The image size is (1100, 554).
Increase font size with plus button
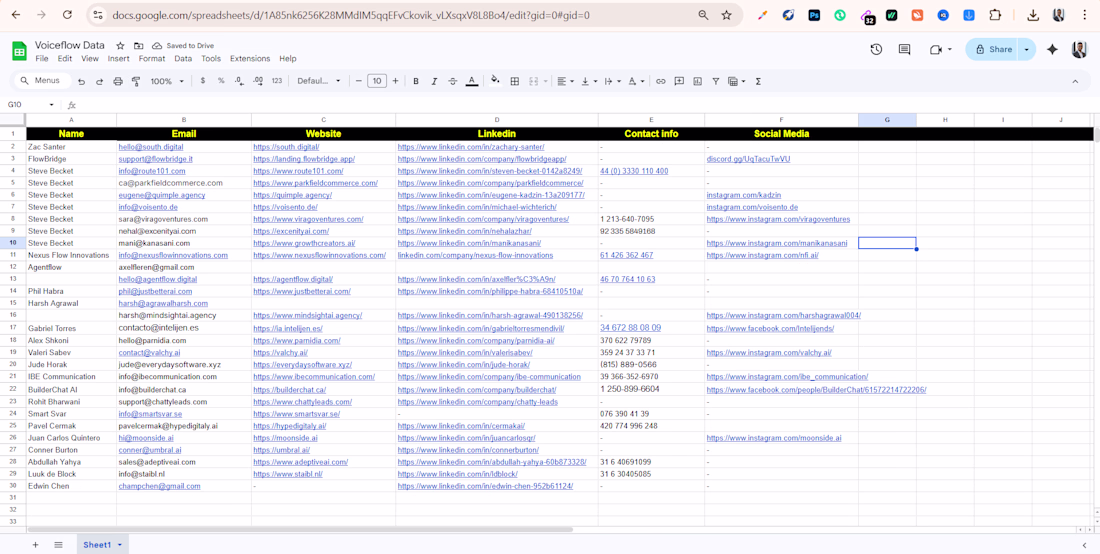point(396,81)
